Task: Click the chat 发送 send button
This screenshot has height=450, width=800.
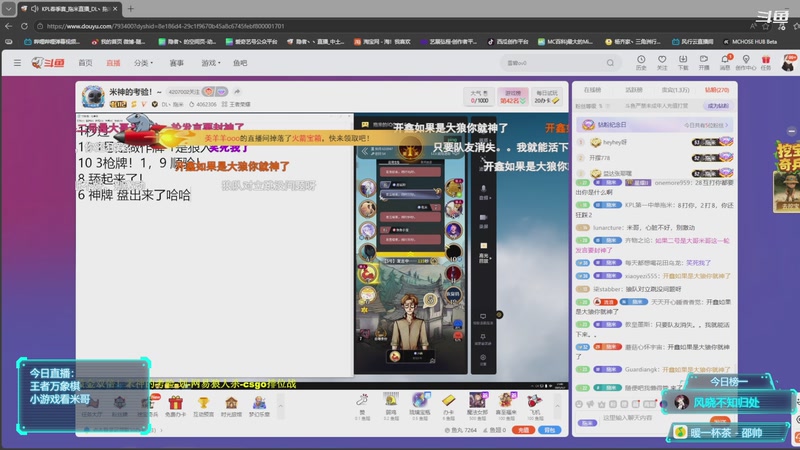Action: click(x=720, y=421)
